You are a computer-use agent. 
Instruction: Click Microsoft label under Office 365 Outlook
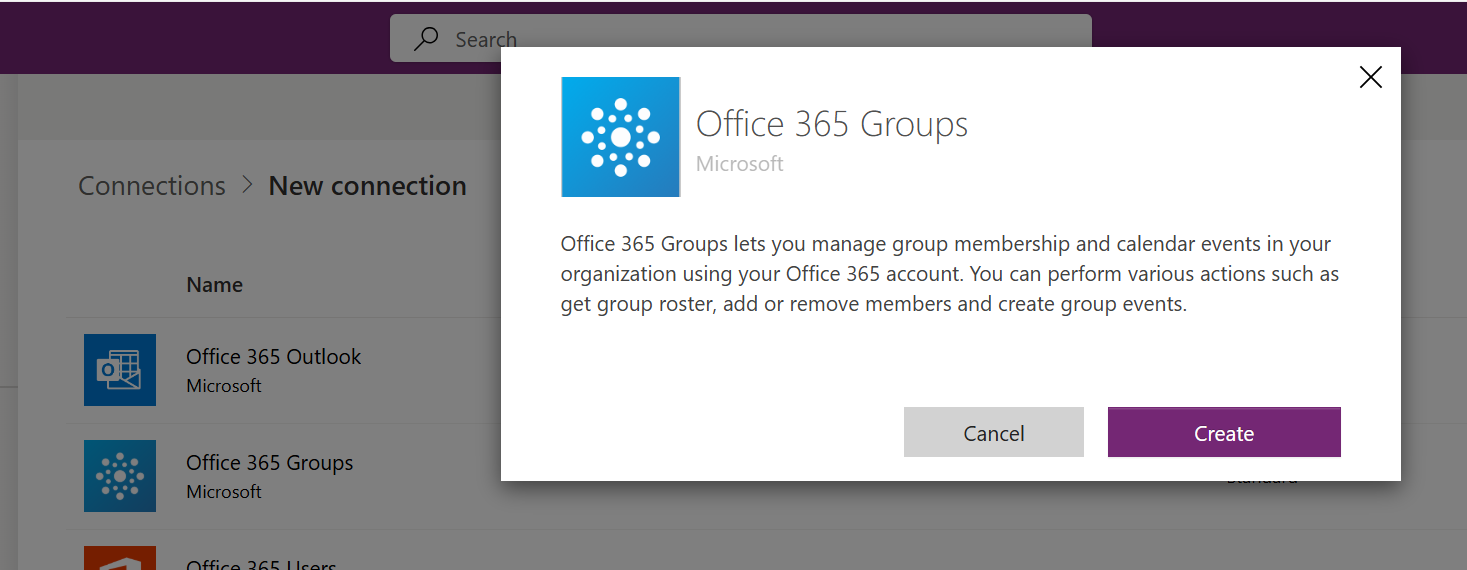click(x=224, y=386)
